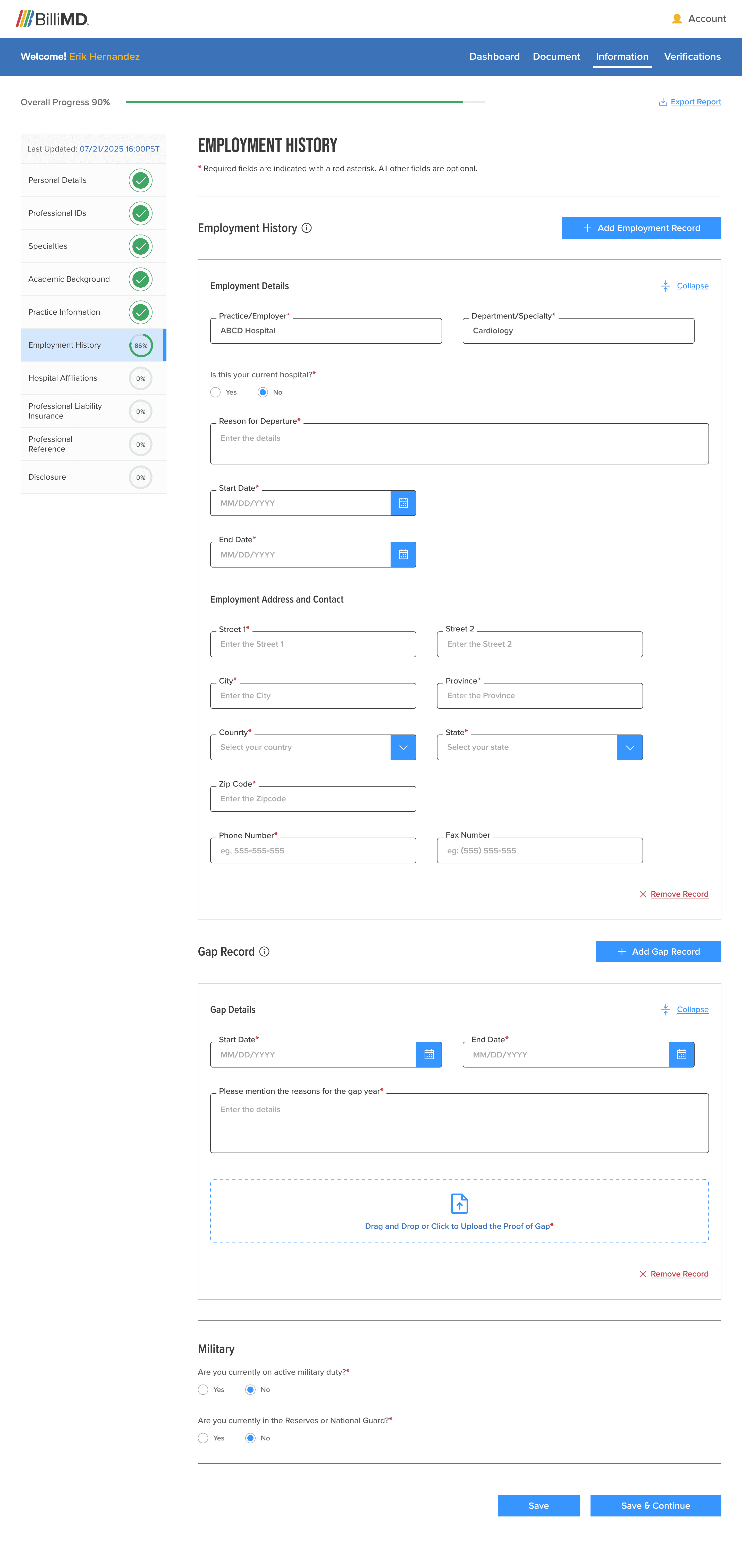Choose No for Reserves or National Guard
Image resolution: width=742 pixels, height=1568 pixels.
(x=250, y=1438)
